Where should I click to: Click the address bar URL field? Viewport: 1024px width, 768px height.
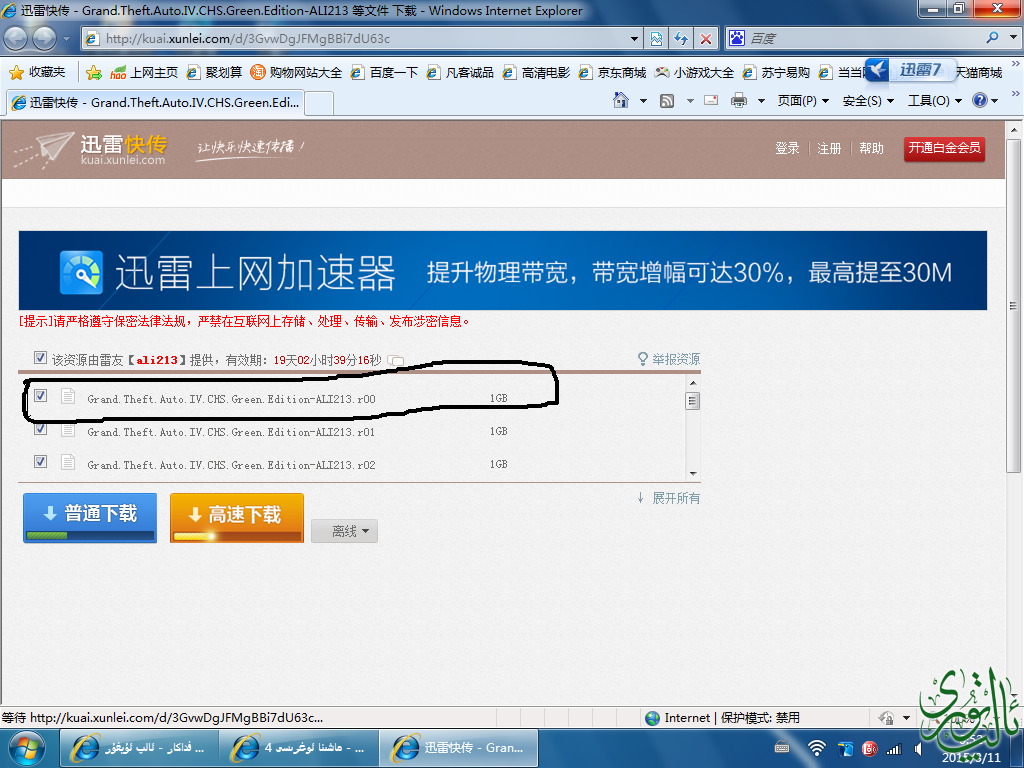coord(364,39)
